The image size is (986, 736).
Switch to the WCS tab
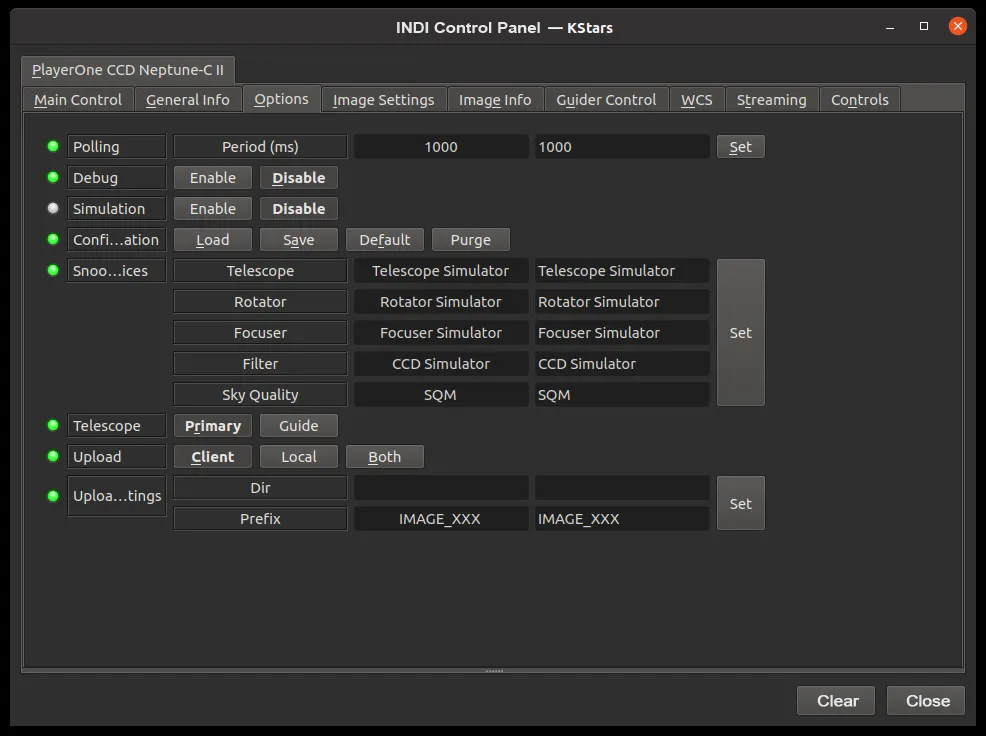[697, 100]
